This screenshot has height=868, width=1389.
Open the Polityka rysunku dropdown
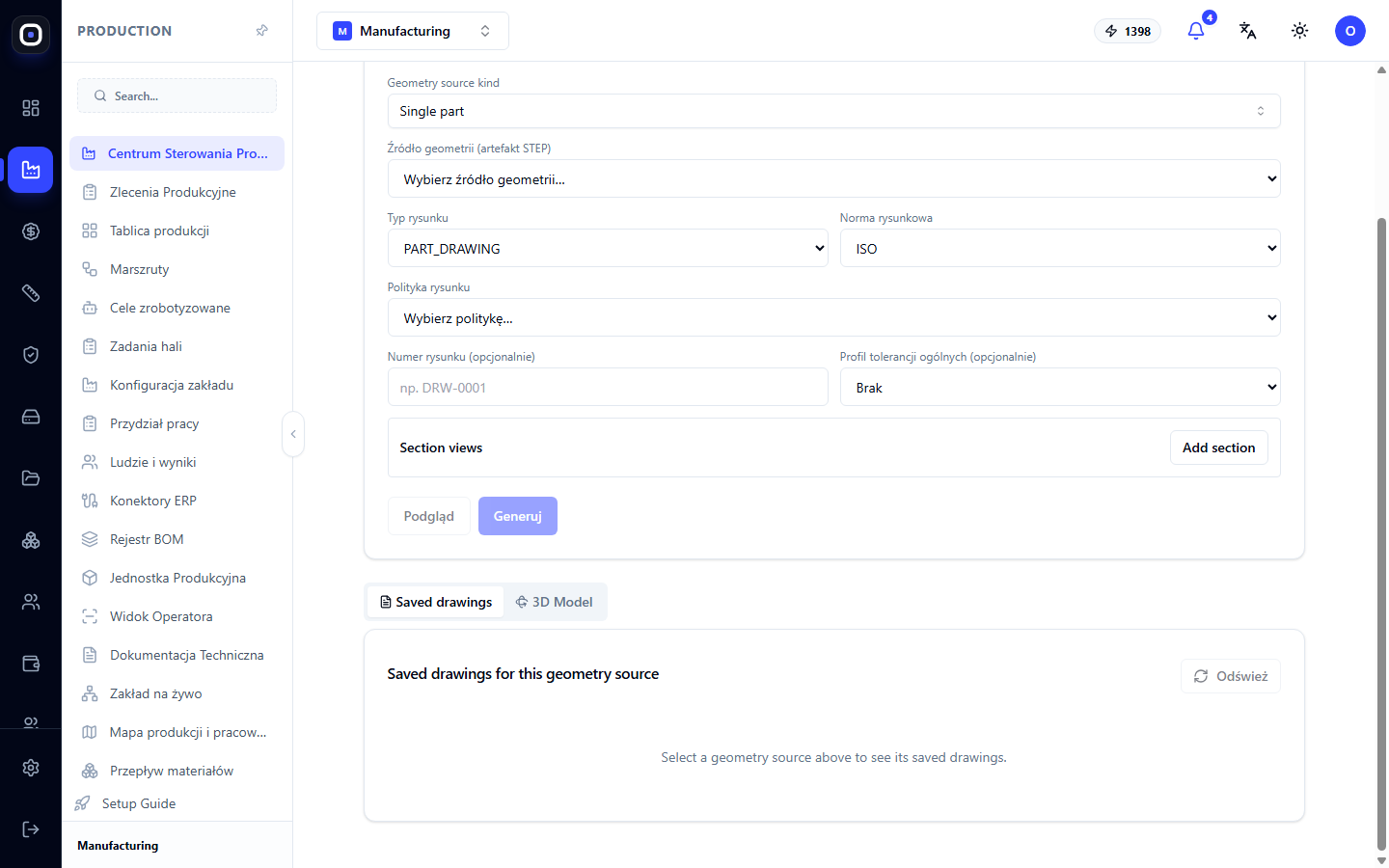(833, 317)
